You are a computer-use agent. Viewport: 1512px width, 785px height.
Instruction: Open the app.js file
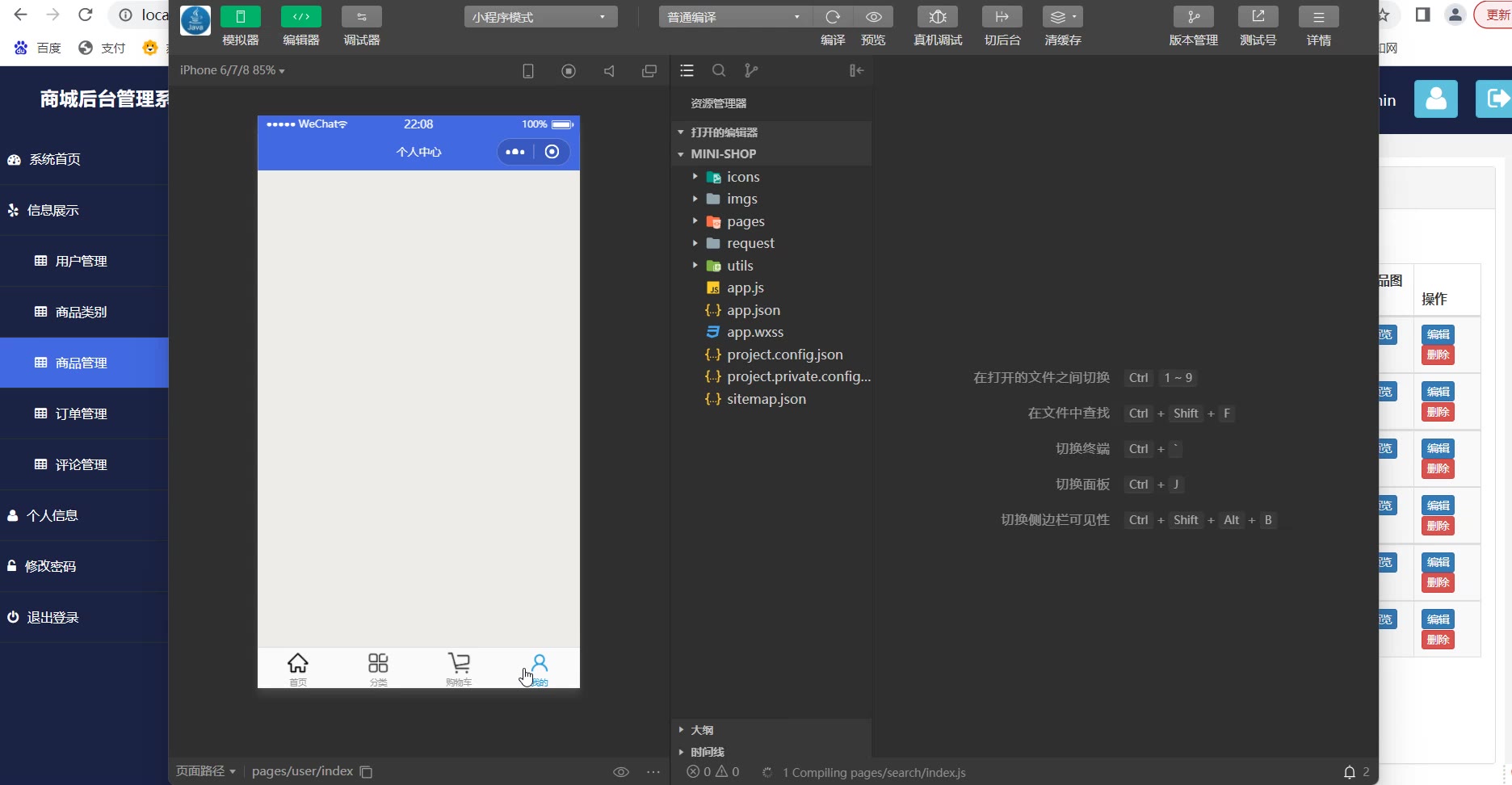pos(771,288)
